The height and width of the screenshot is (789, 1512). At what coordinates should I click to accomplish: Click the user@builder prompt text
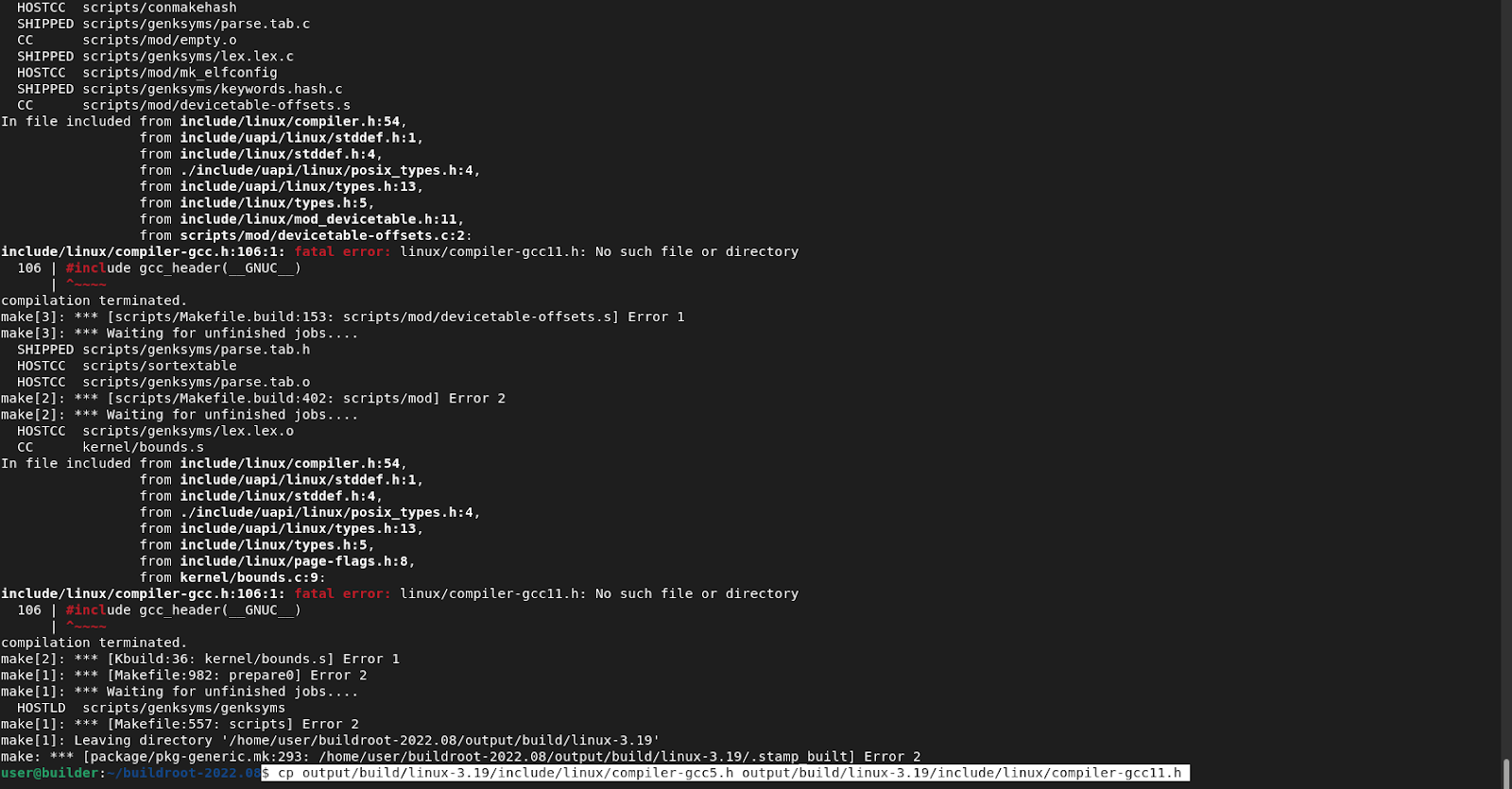pyautogui.click(x=49, y=773)
